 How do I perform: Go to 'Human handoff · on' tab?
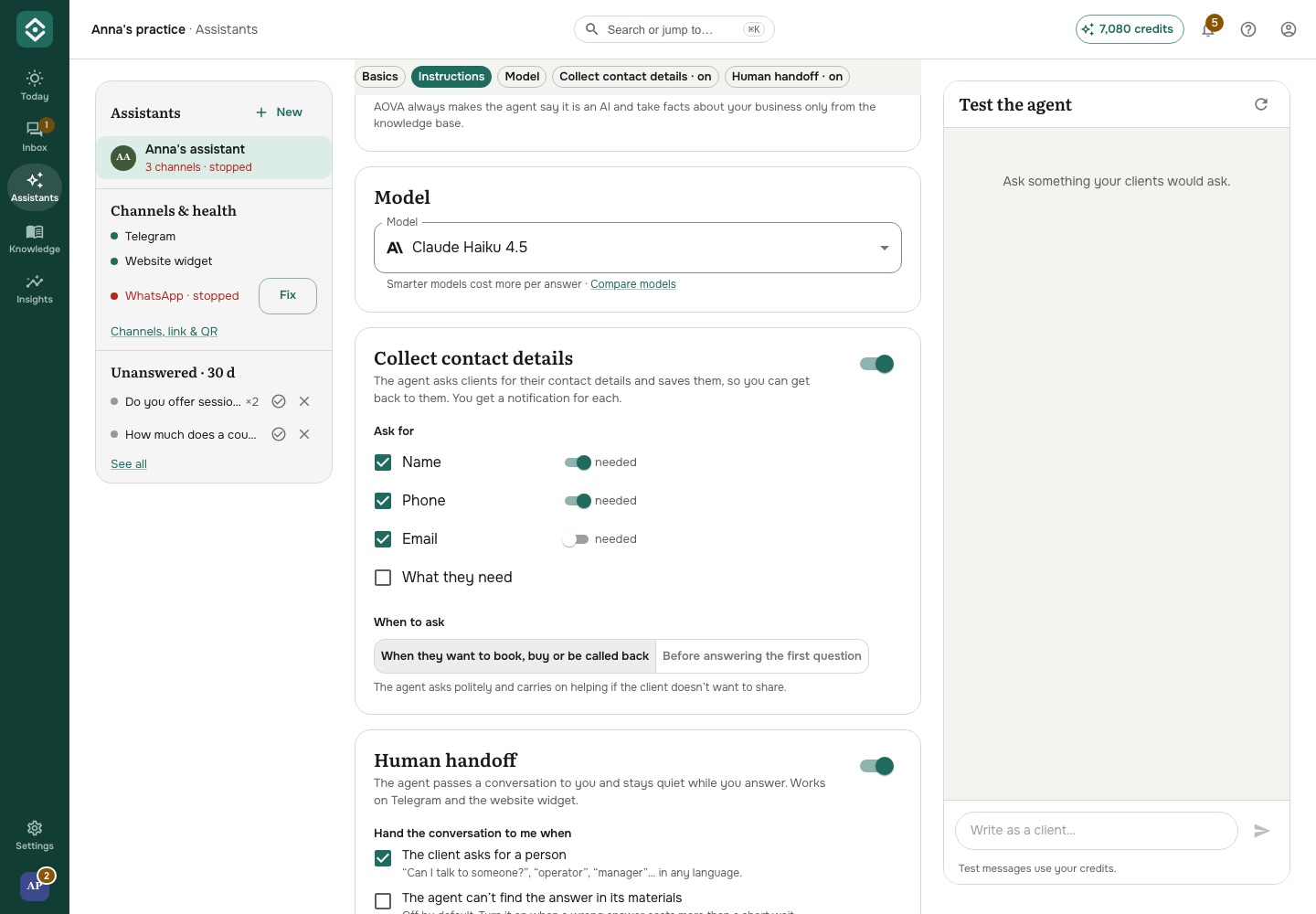tap(787, 77)
